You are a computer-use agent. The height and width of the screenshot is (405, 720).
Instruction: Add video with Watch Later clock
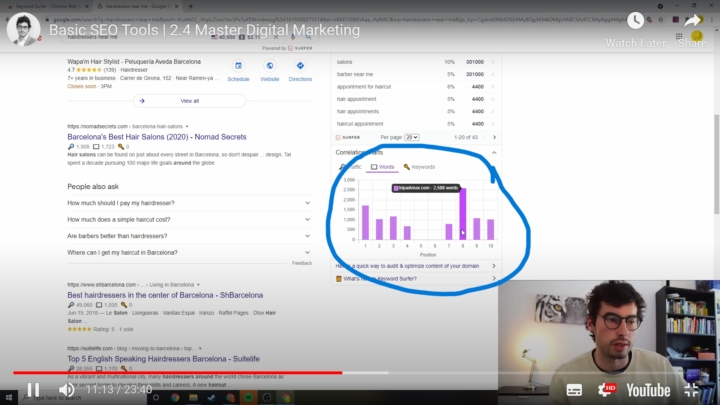pyautogui.click(x=636, y=21)
